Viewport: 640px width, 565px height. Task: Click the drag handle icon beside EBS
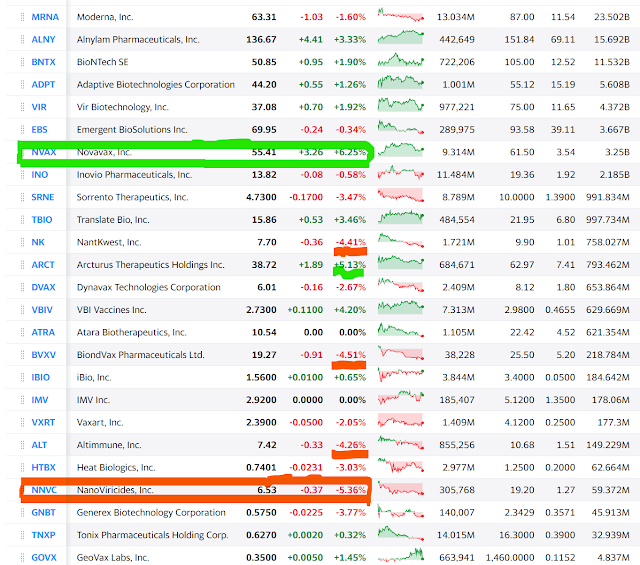22,129
